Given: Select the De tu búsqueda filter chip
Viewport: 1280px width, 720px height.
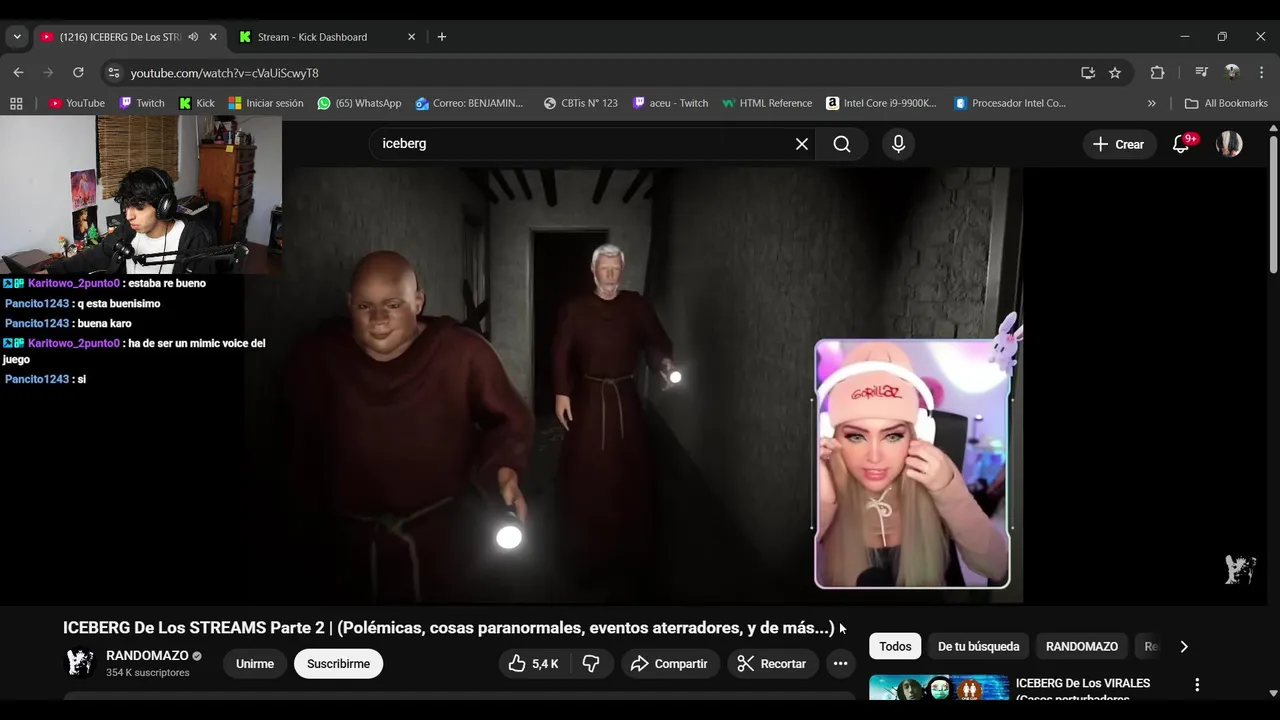Looking at the screenshot, I should click(978, 646).
